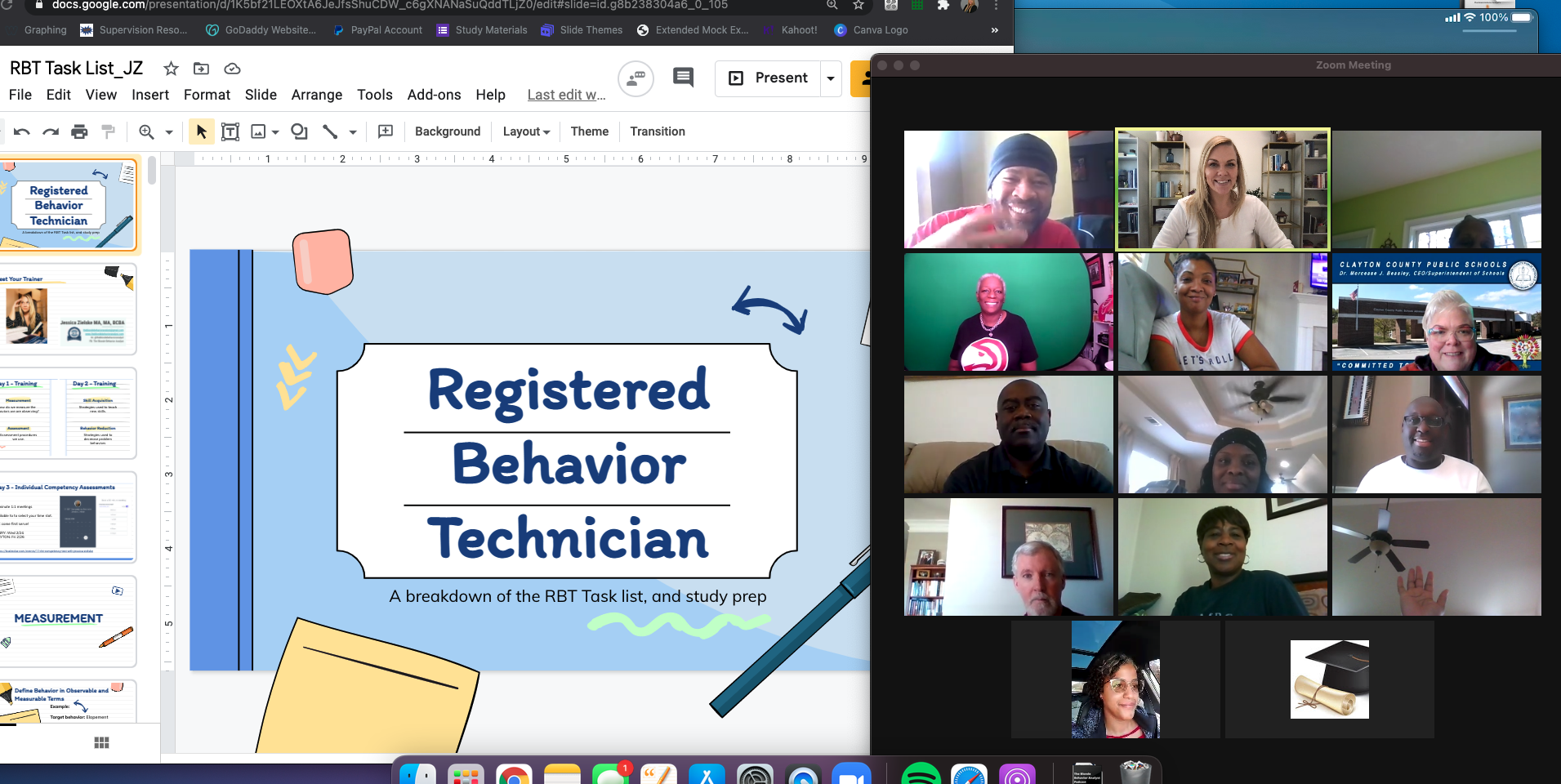Bookmark this page with star icon
Screen dimensions: 1561x784
click(x=859, y=5)
